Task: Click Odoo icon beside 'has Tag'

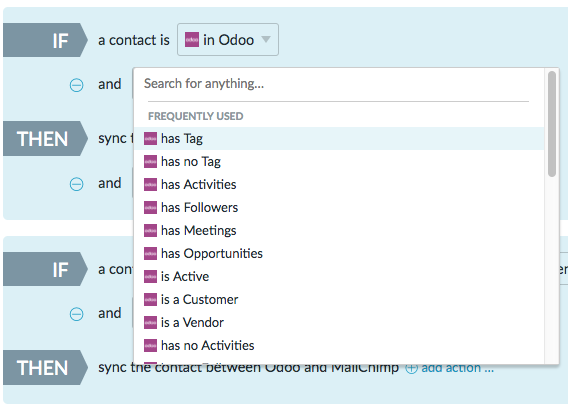Action: point(150,138)
